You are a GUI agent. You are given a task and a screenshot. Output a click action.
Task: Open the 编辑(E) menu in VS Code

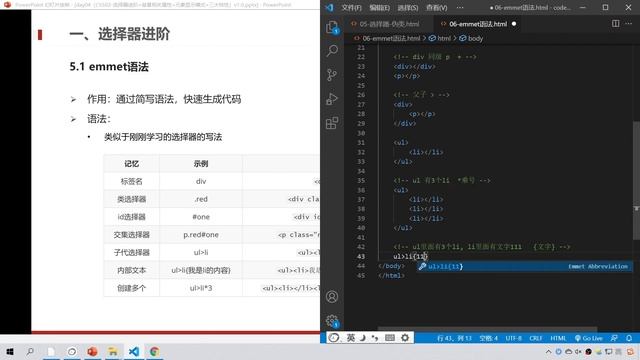coord(380,7)
